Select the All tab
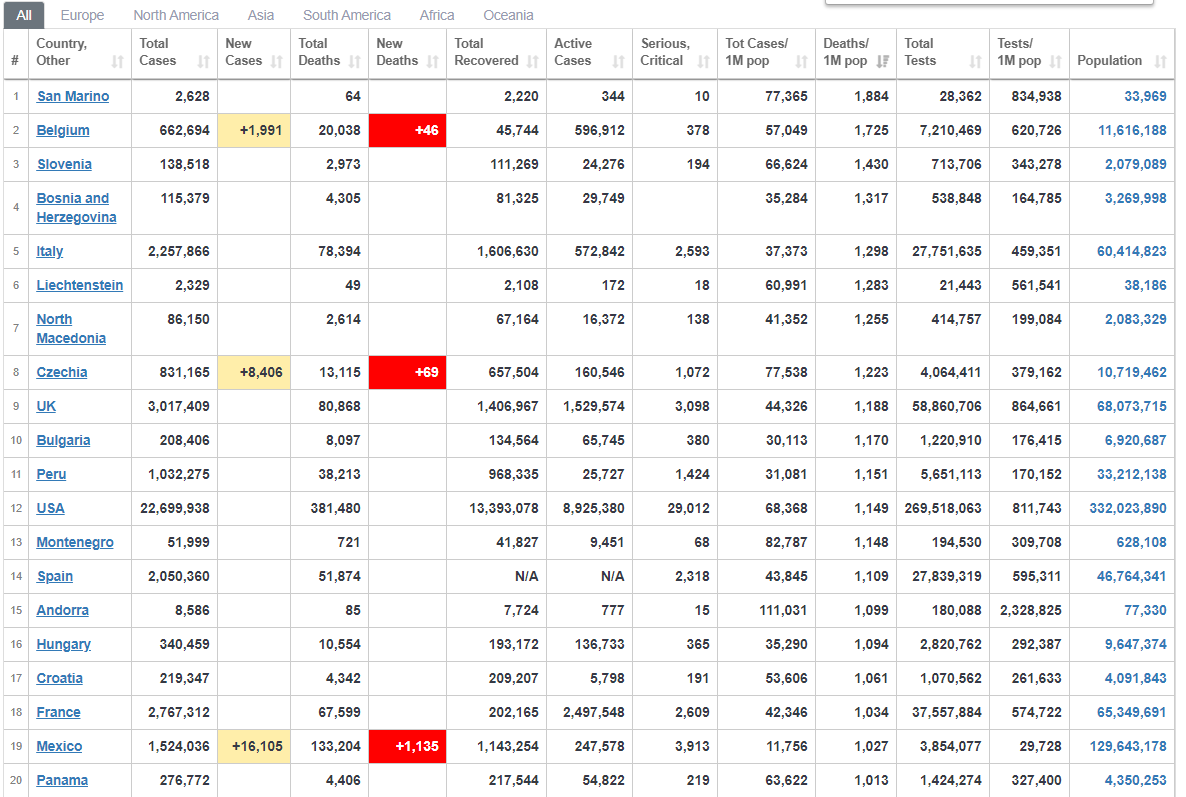1186x797 pixels. click(x=24, y=15)
